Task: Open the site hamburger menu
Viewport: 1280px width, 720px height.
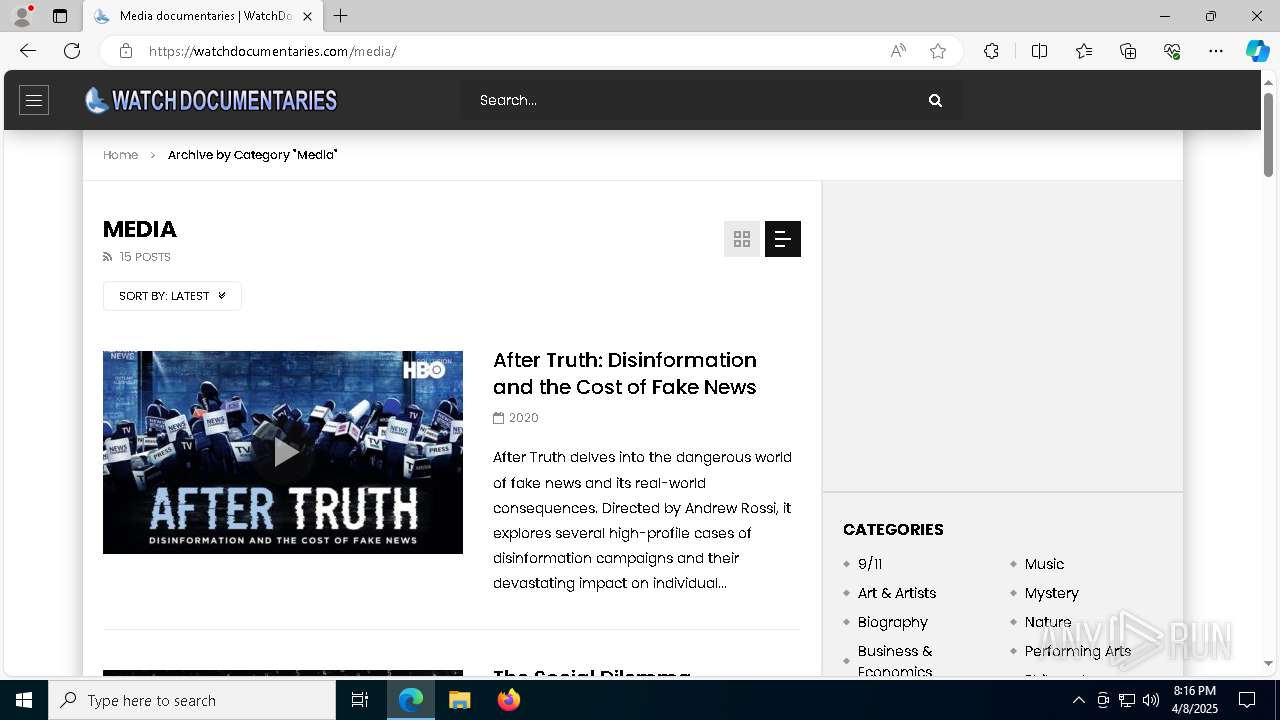Action: [x=34, y=100]
